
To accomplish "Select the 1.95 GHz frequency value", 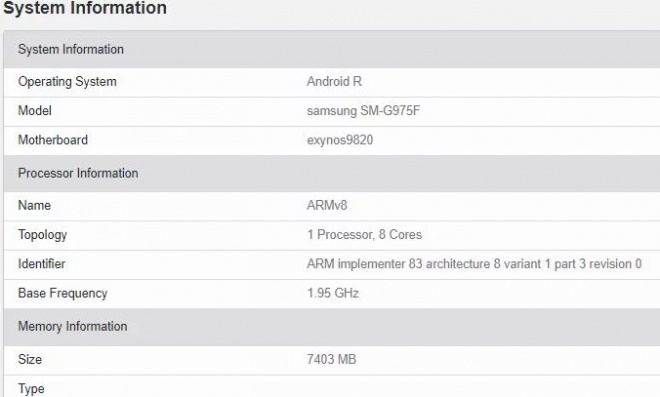I will pos(333,293).
